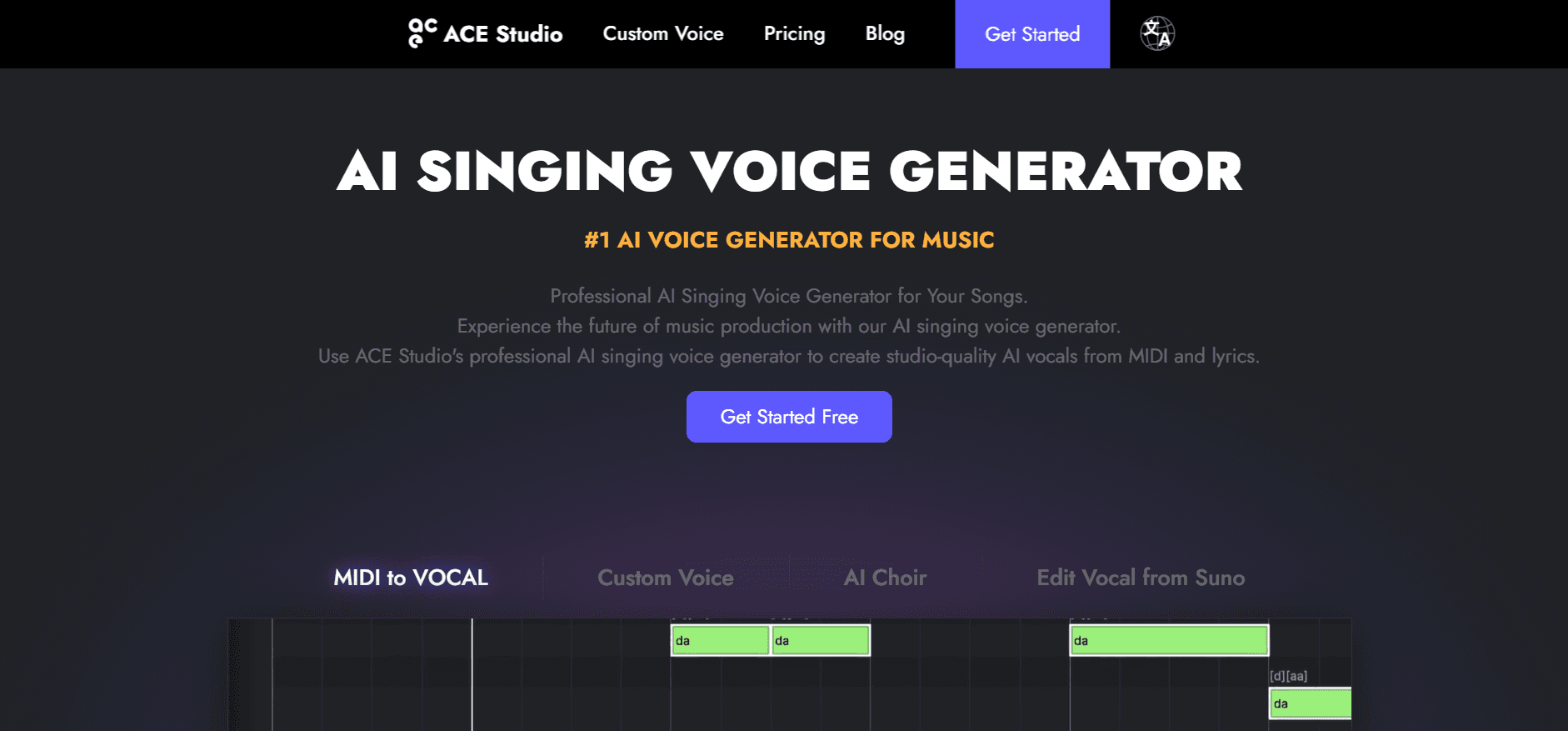This screenshot has width=1568, height=731.
Task: Click the playhead line in the piano roll
Action: point(472,675)
